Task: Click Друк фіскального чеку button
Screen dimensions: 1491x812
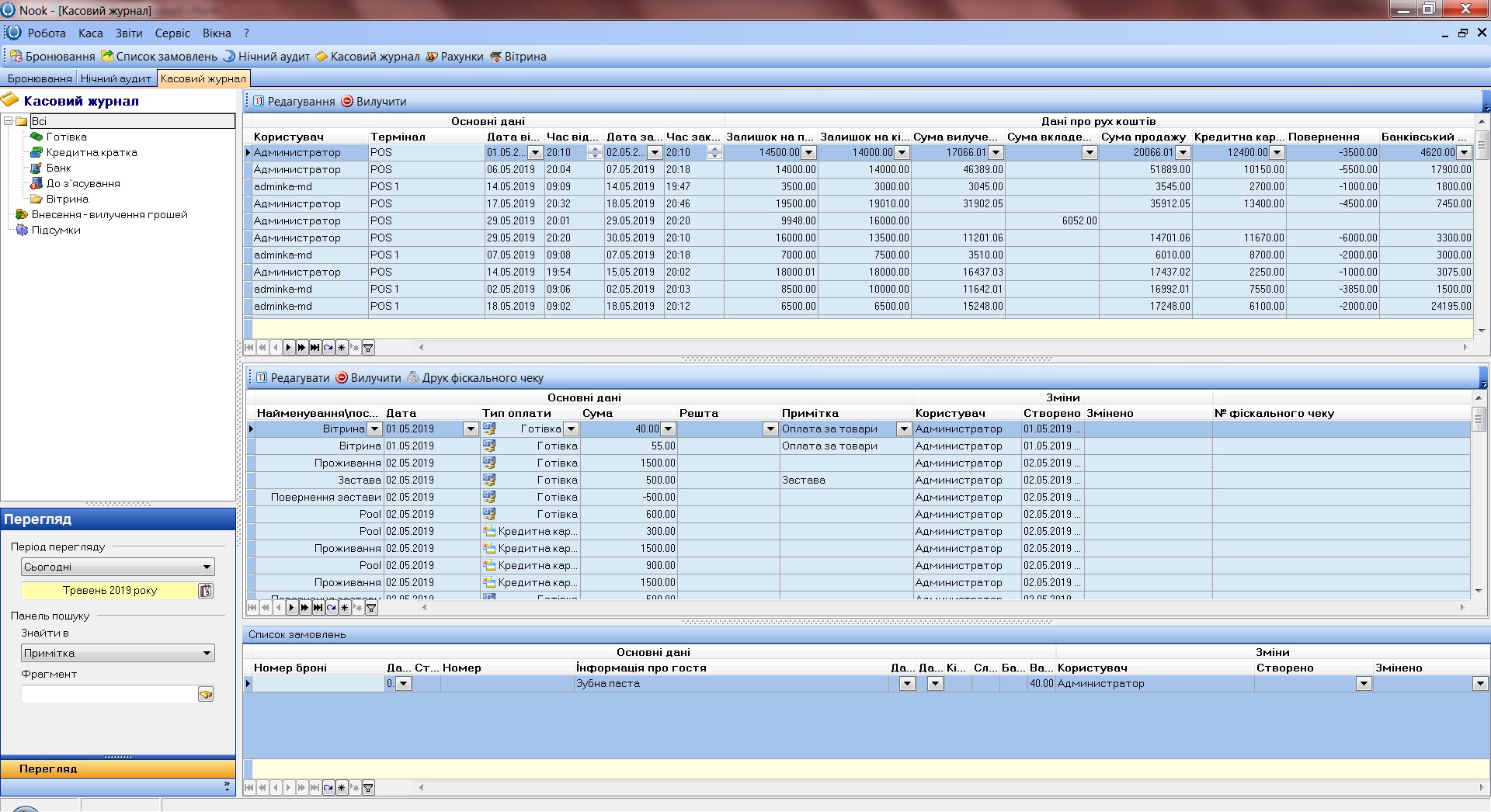Action: (x=475, y=378)
